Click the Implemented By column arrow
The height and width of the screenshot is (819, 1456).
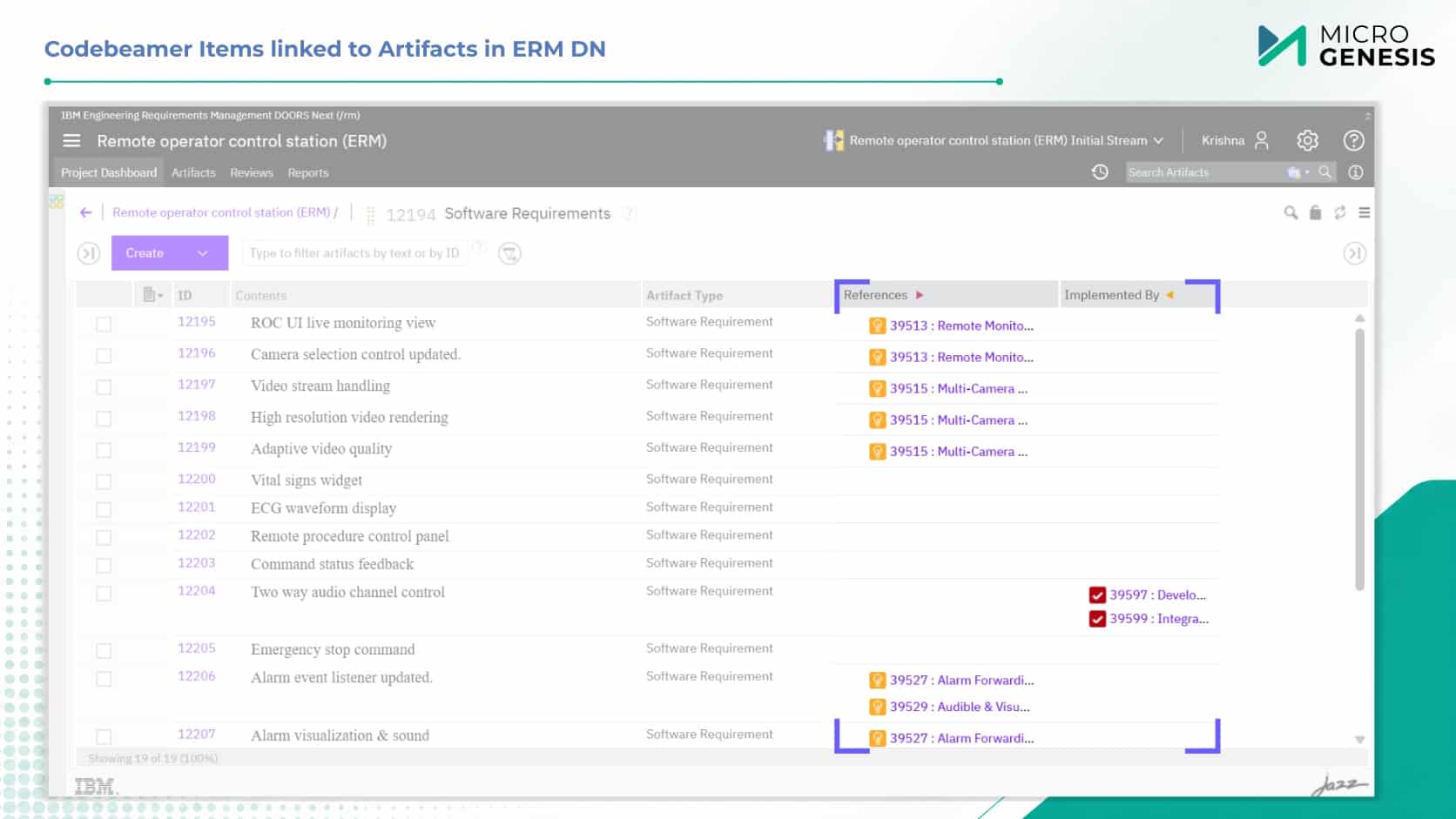click(1170, 295)
